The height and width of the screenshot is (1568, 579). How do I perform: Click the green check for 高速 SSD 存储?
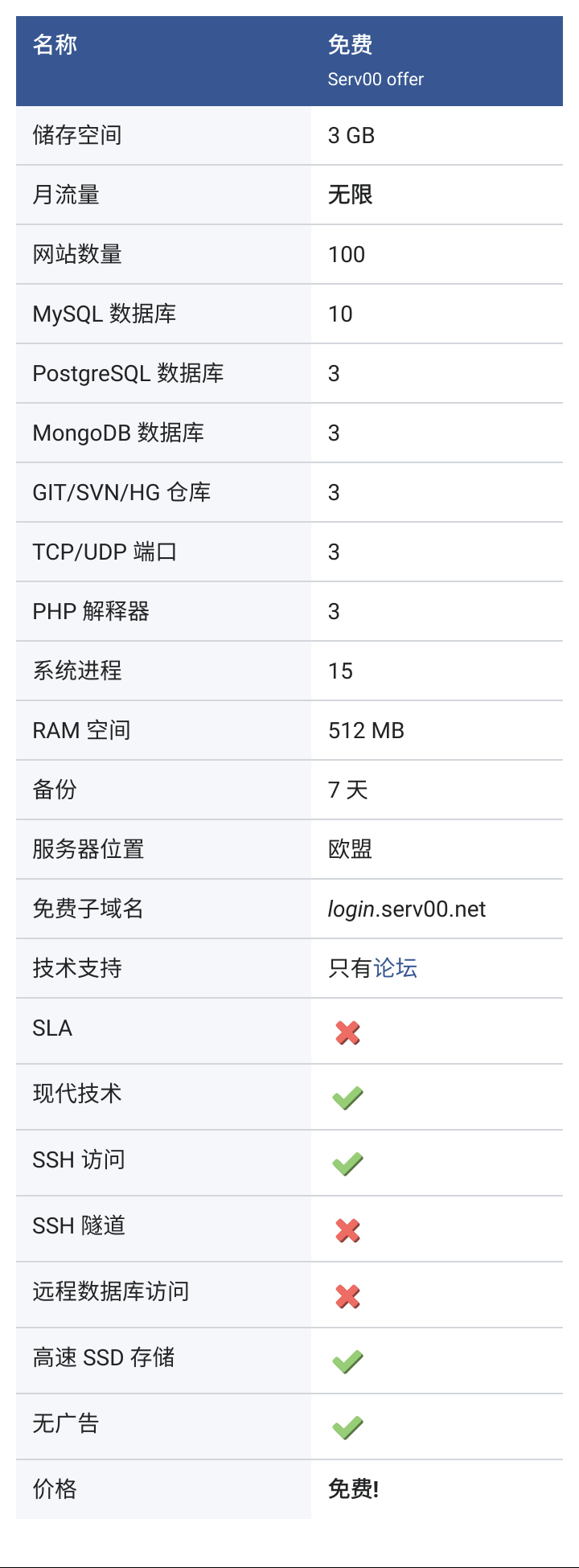coord(347,1362)
